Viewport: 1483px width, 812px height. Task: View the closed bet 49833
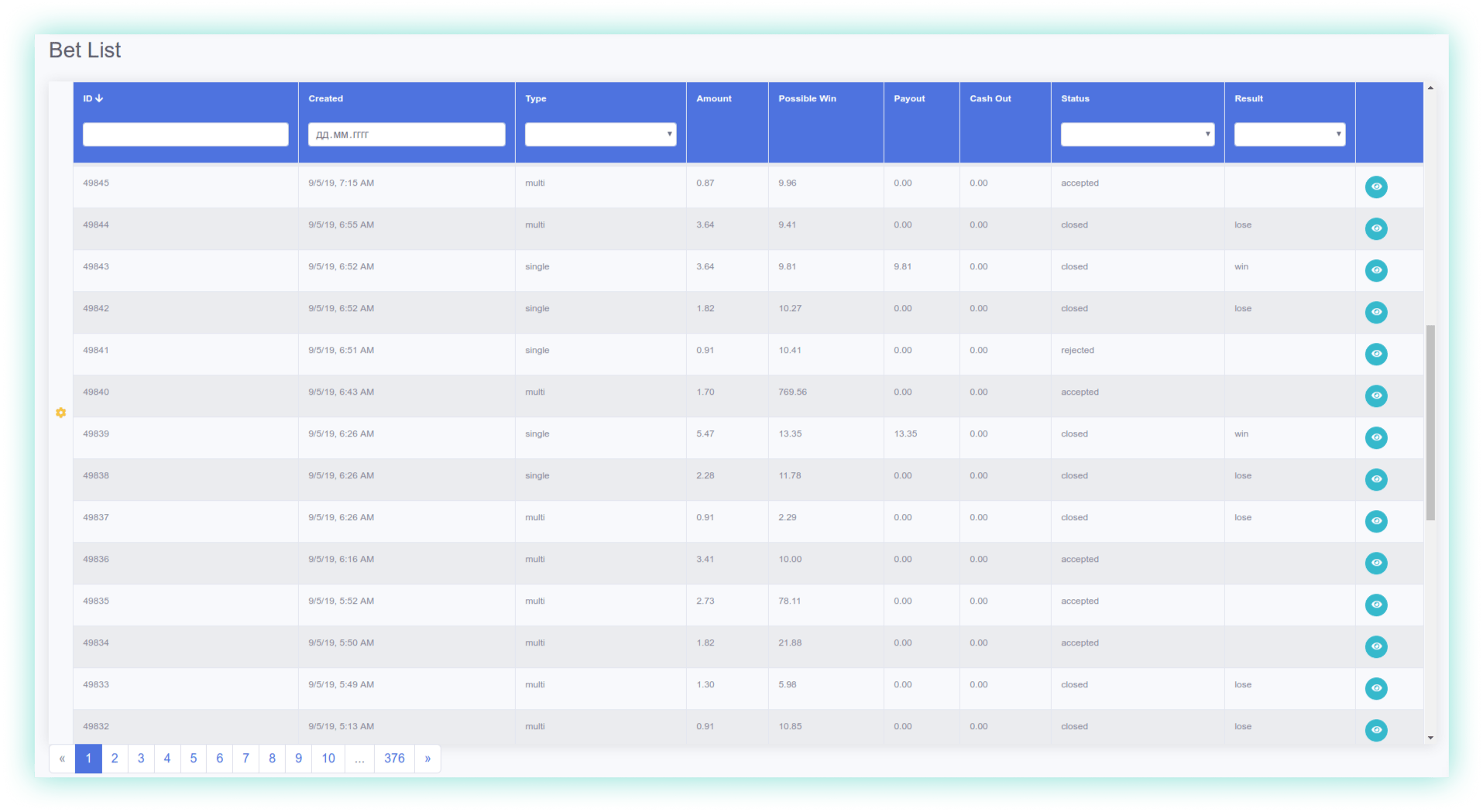click(x=1377, y=688)
